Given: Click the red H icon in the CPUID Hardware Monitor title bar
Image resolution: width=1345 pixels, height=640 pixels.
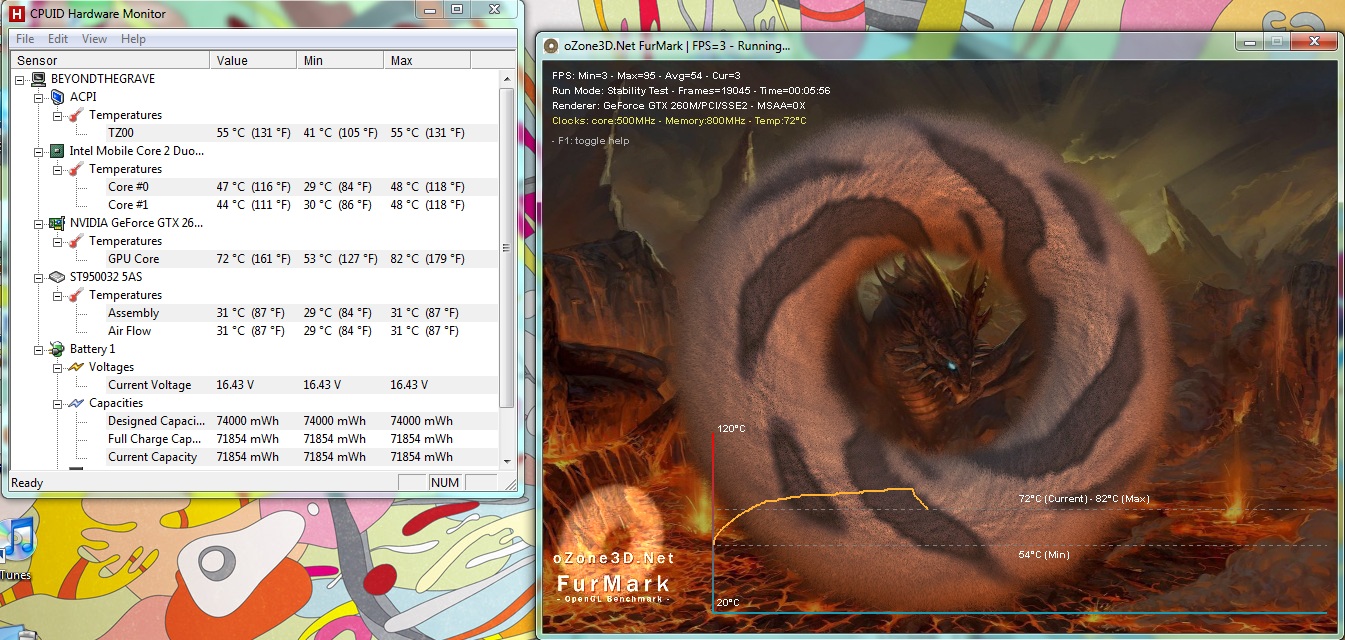Looking at the screenshot, I should coord(16,13).
